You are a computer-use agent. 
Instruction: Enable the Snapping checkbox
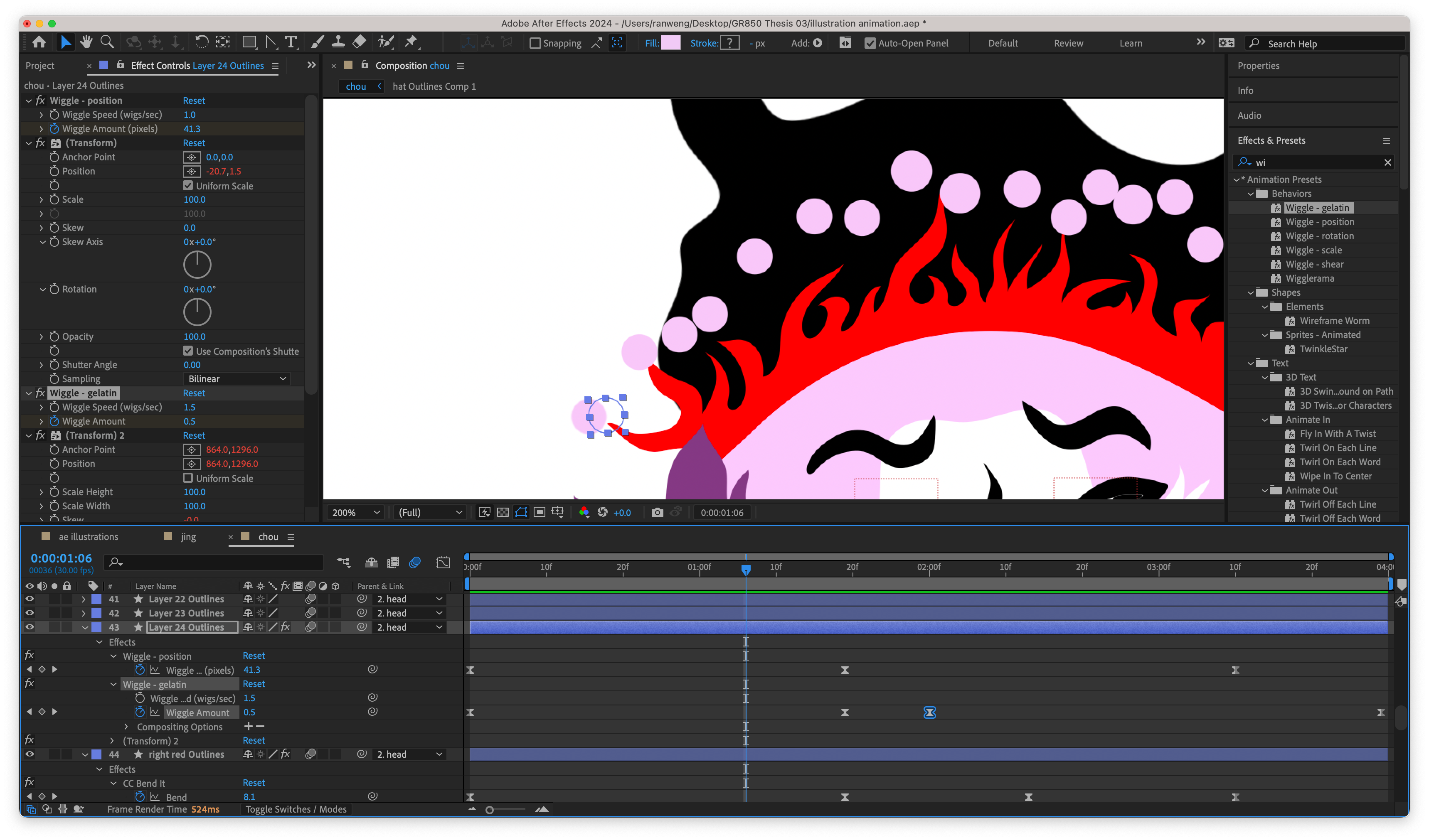pyautogui.click(x=535, y=43)
